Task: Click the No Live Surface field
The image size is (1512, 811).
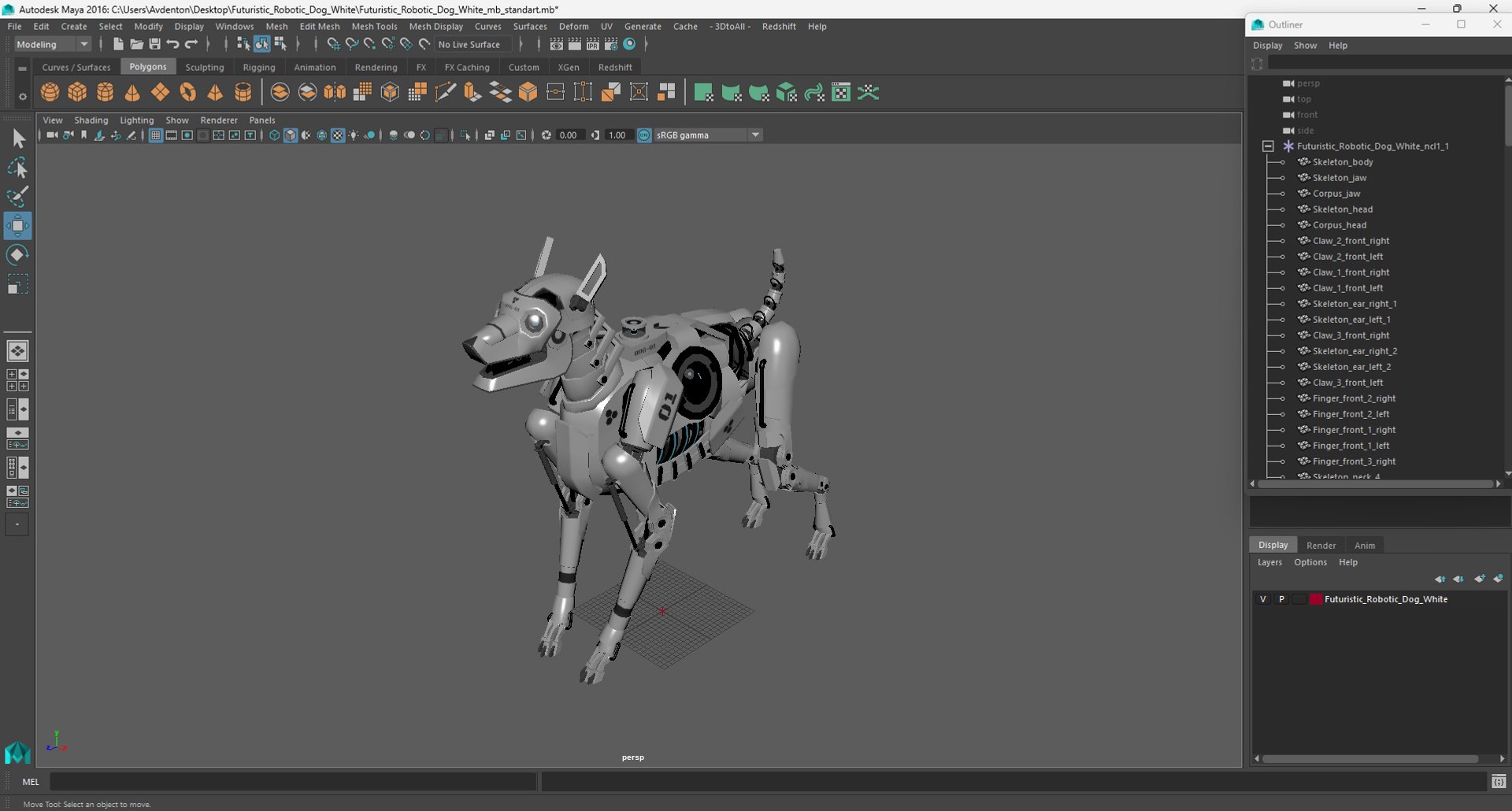Action: (x=472, y=44)
